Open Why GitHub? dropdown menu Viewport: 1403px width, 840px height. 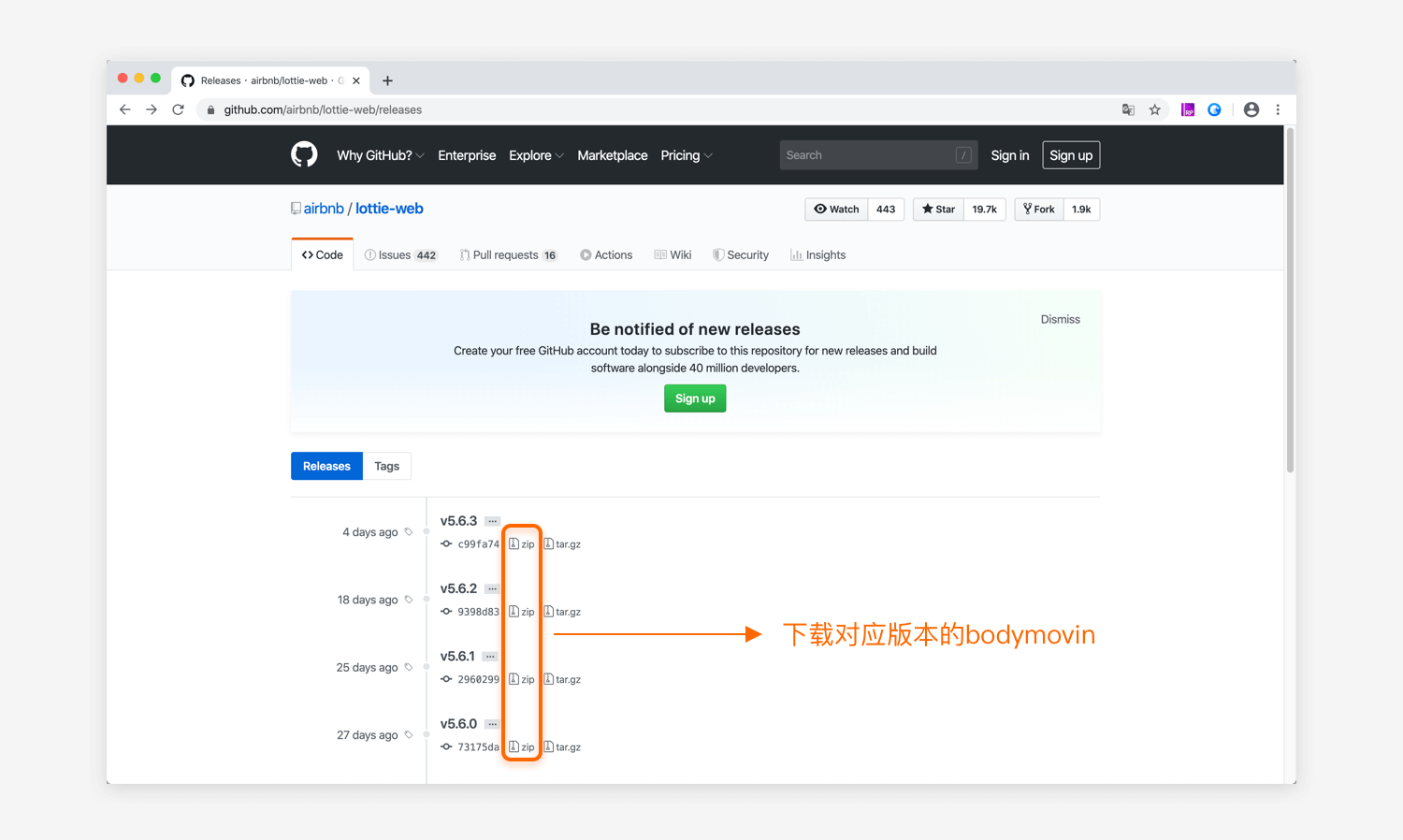[381, 155]
